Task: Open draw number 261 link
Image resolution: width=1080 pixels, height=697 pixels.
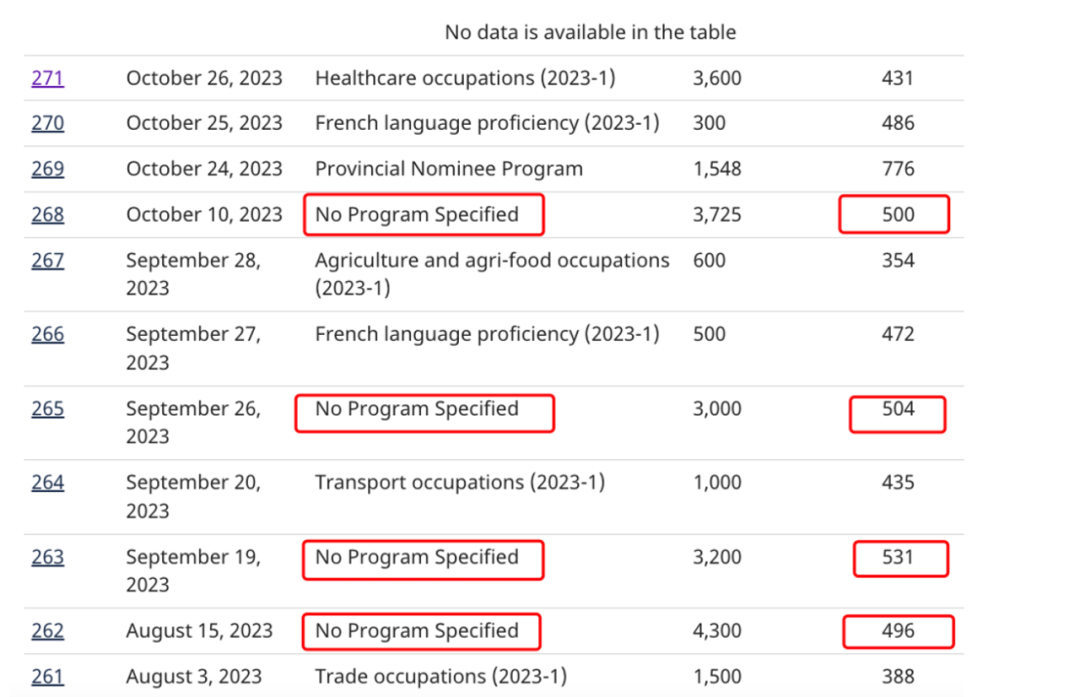Action: click(x=48, y=676)
